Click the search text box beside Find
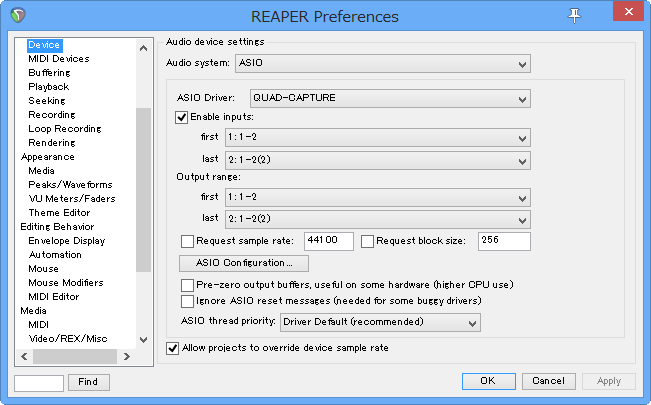 (x=39, y=383)
